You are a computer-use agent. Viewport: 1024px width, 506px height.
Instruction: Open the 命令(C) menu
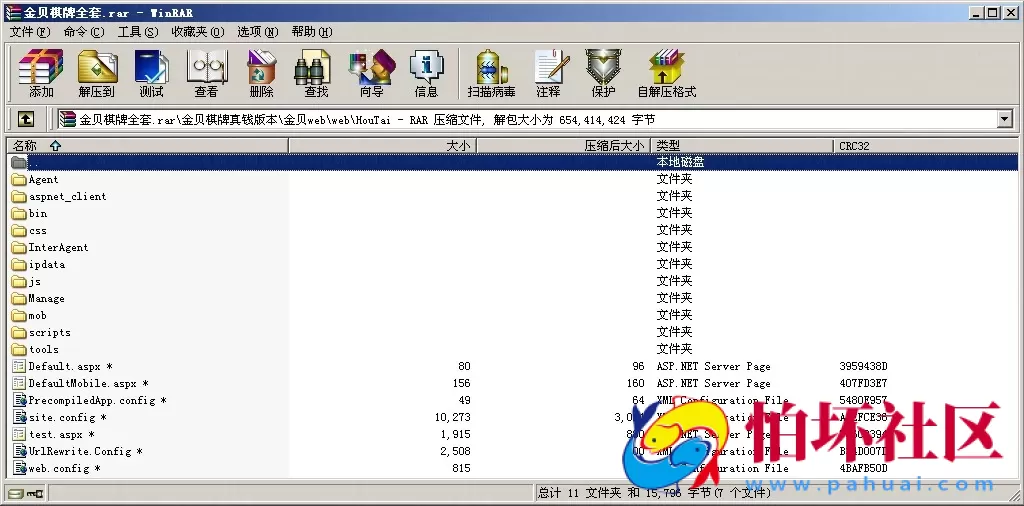click(x=84, y=31)
